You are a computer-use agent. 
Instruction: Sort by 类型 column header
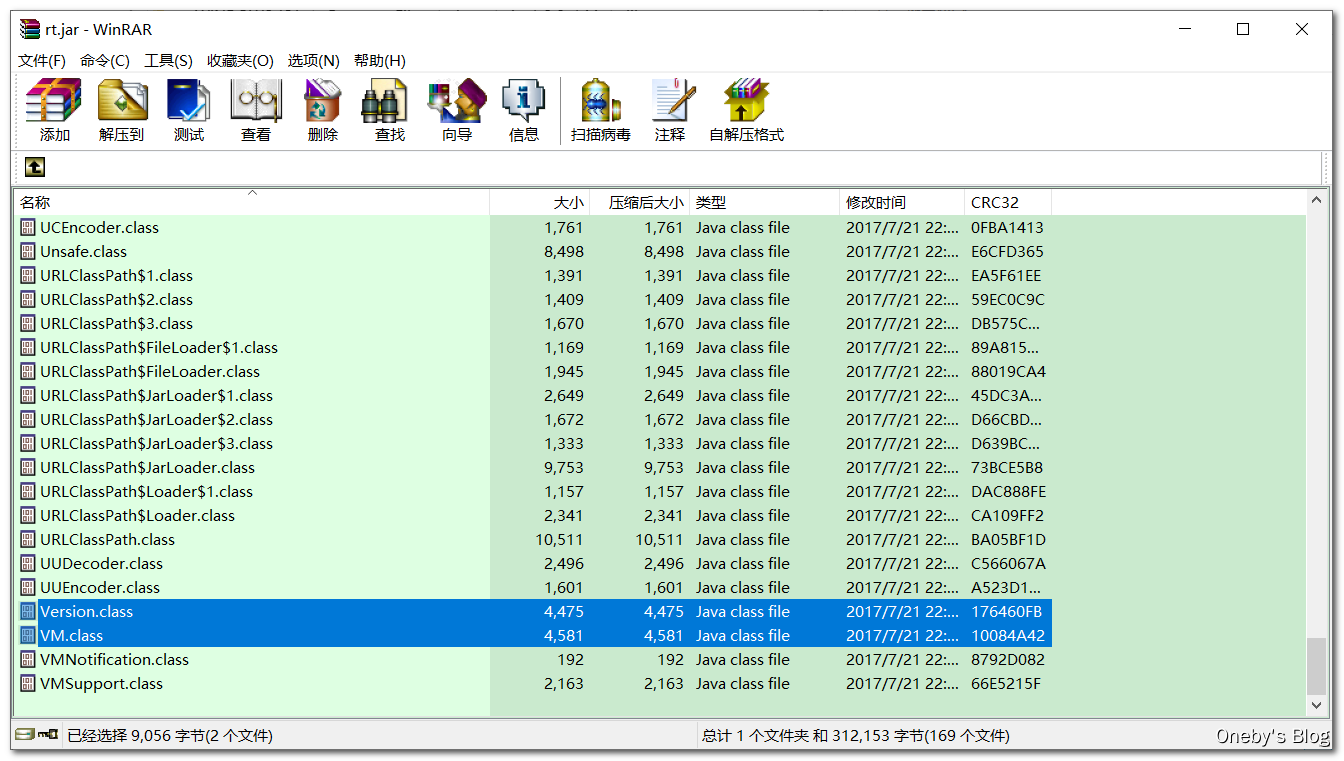coord(765,202)
